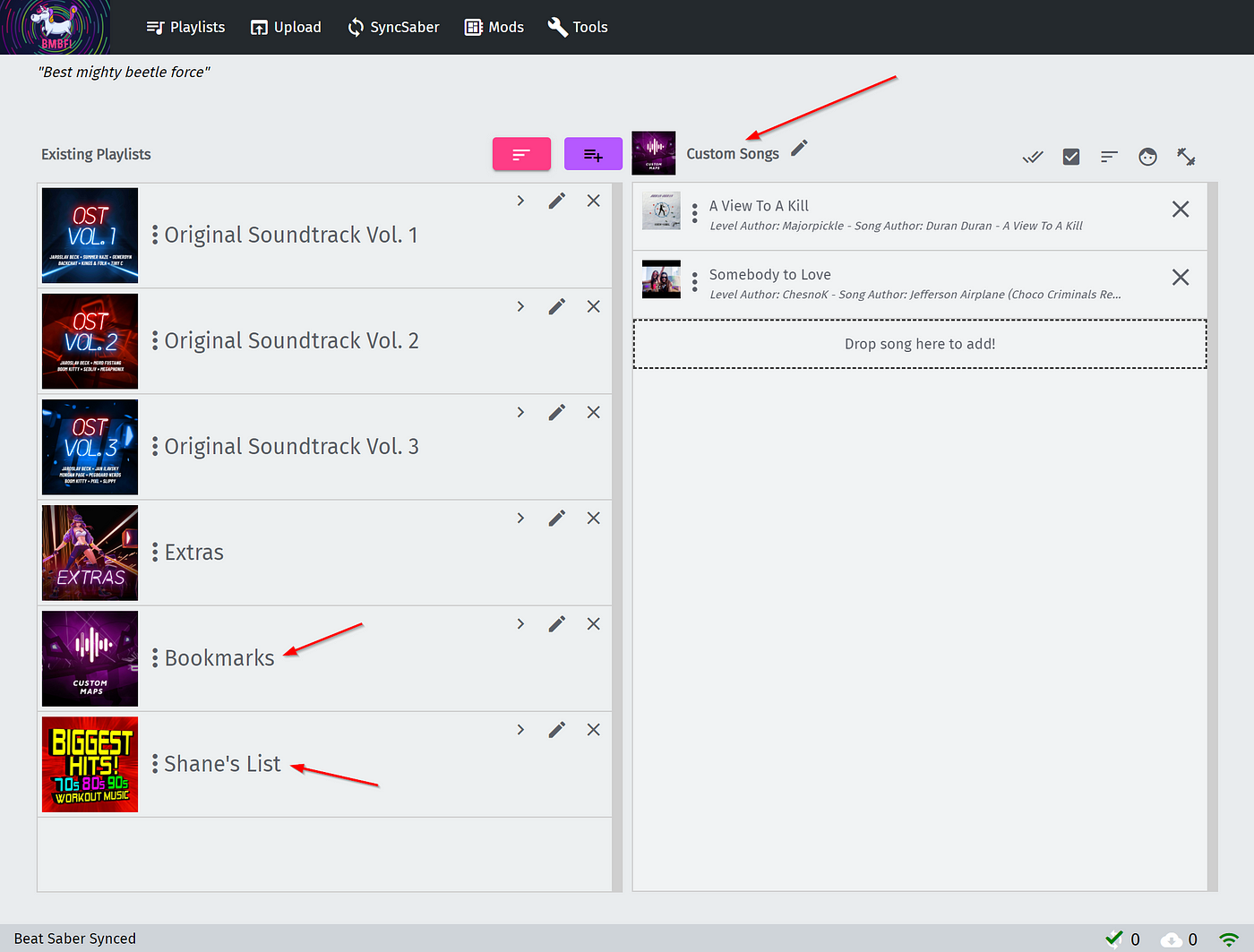
Task: Expand Original Soundtrack Vol. 1 playlist
Action: (520, 201)
